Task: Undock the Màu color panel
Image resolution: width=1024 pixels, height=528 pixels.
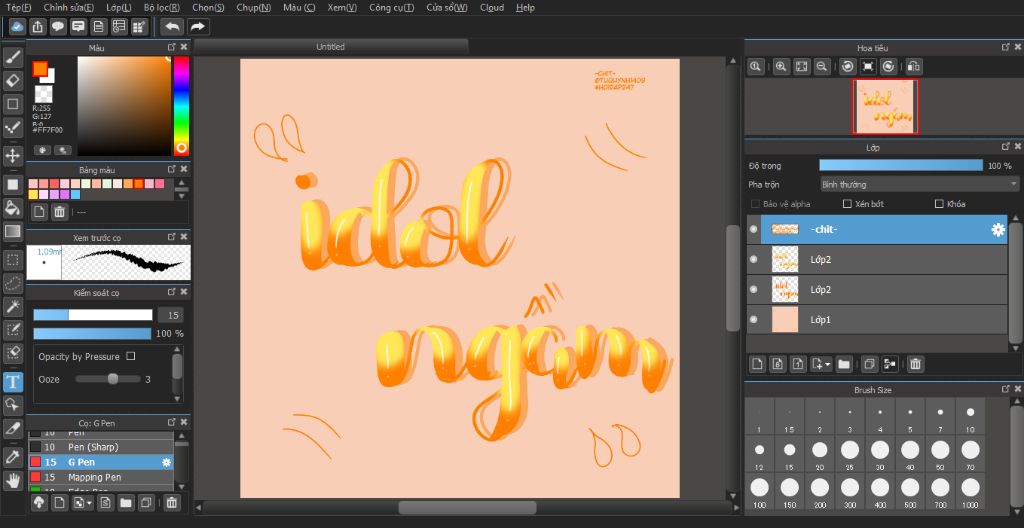Action: pos(172,47)
